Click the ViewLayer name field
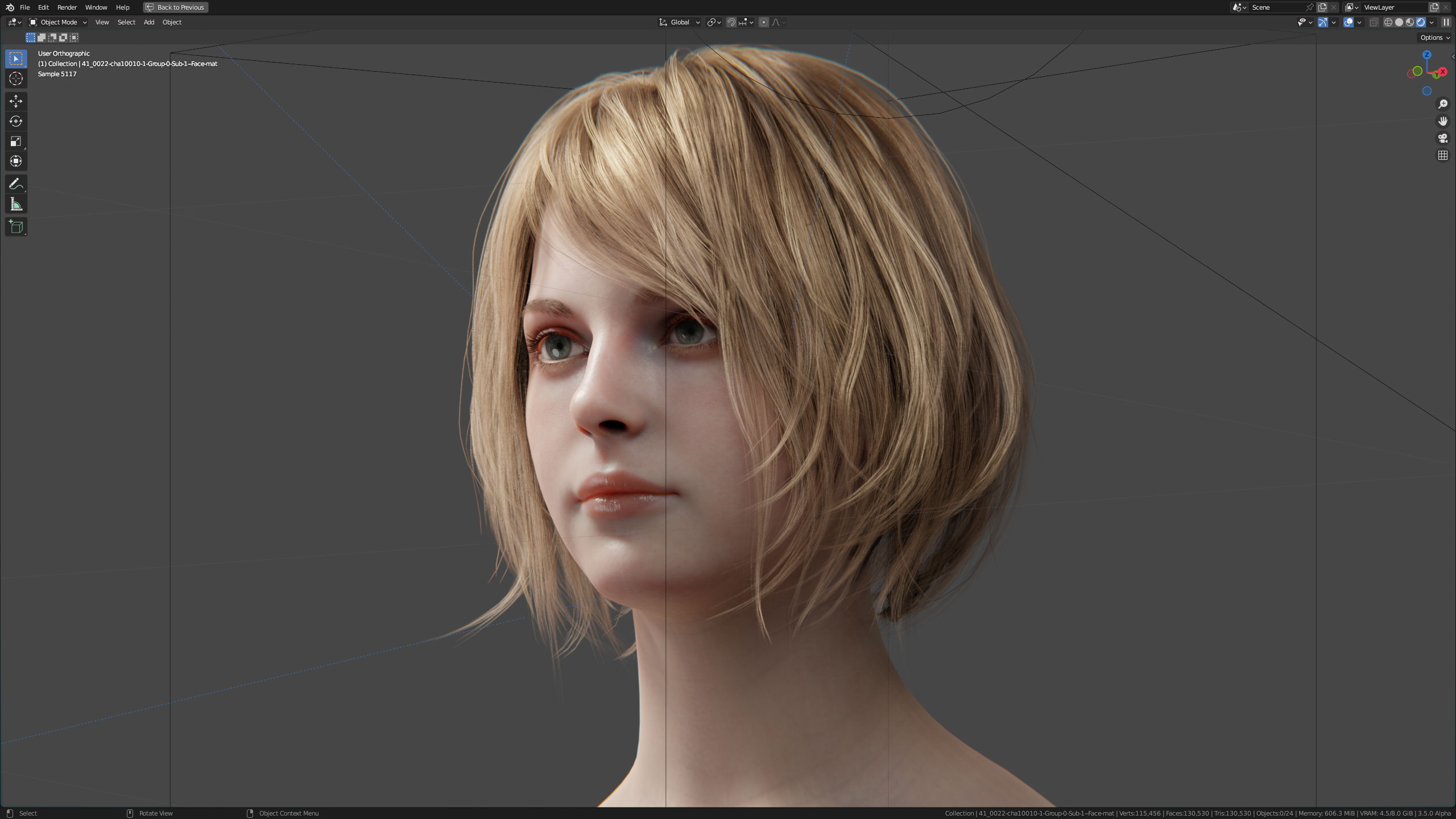Viewport: 1456px width, 819px height. click(1395, 7)
